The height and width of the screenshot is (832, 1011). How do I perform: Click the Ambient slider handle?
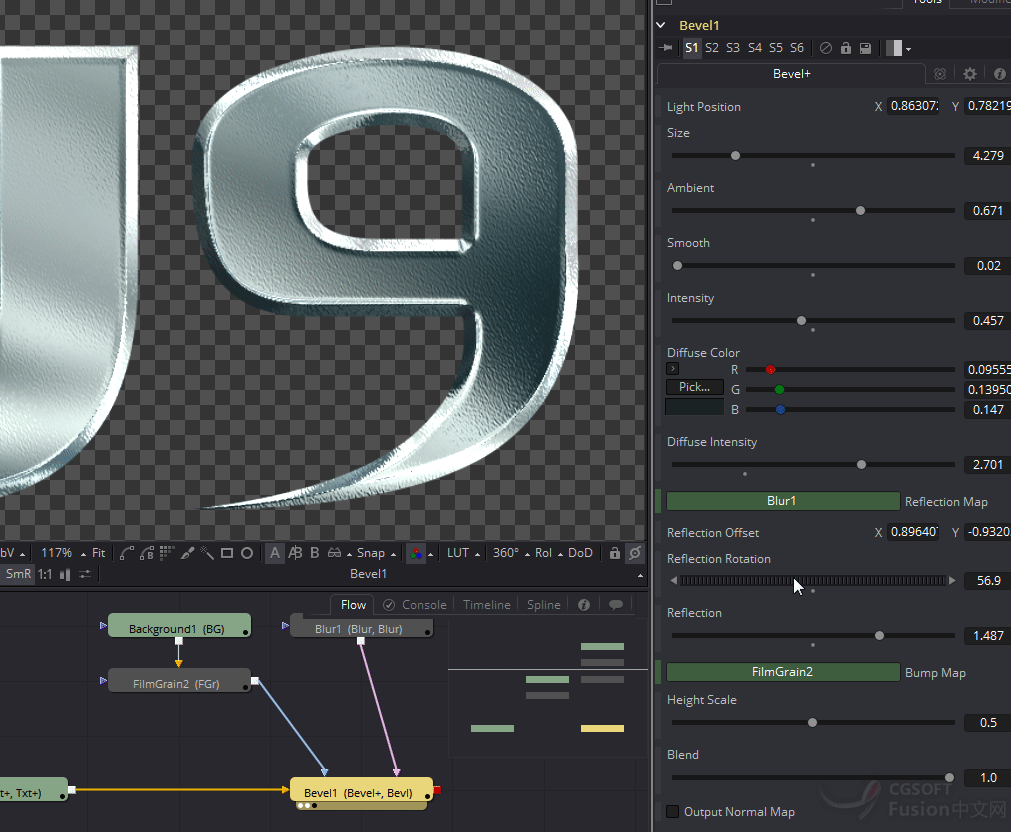point(860,211)
